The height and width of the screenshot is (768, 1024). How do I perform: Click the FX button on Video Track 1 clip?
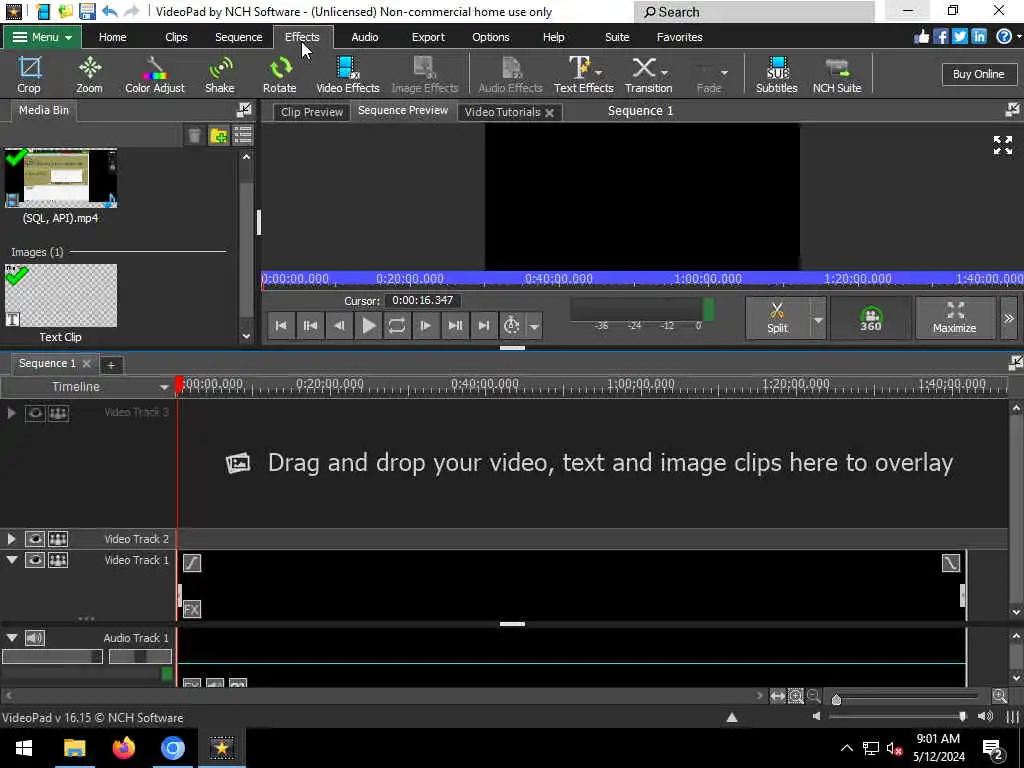[x=191, y=609]
